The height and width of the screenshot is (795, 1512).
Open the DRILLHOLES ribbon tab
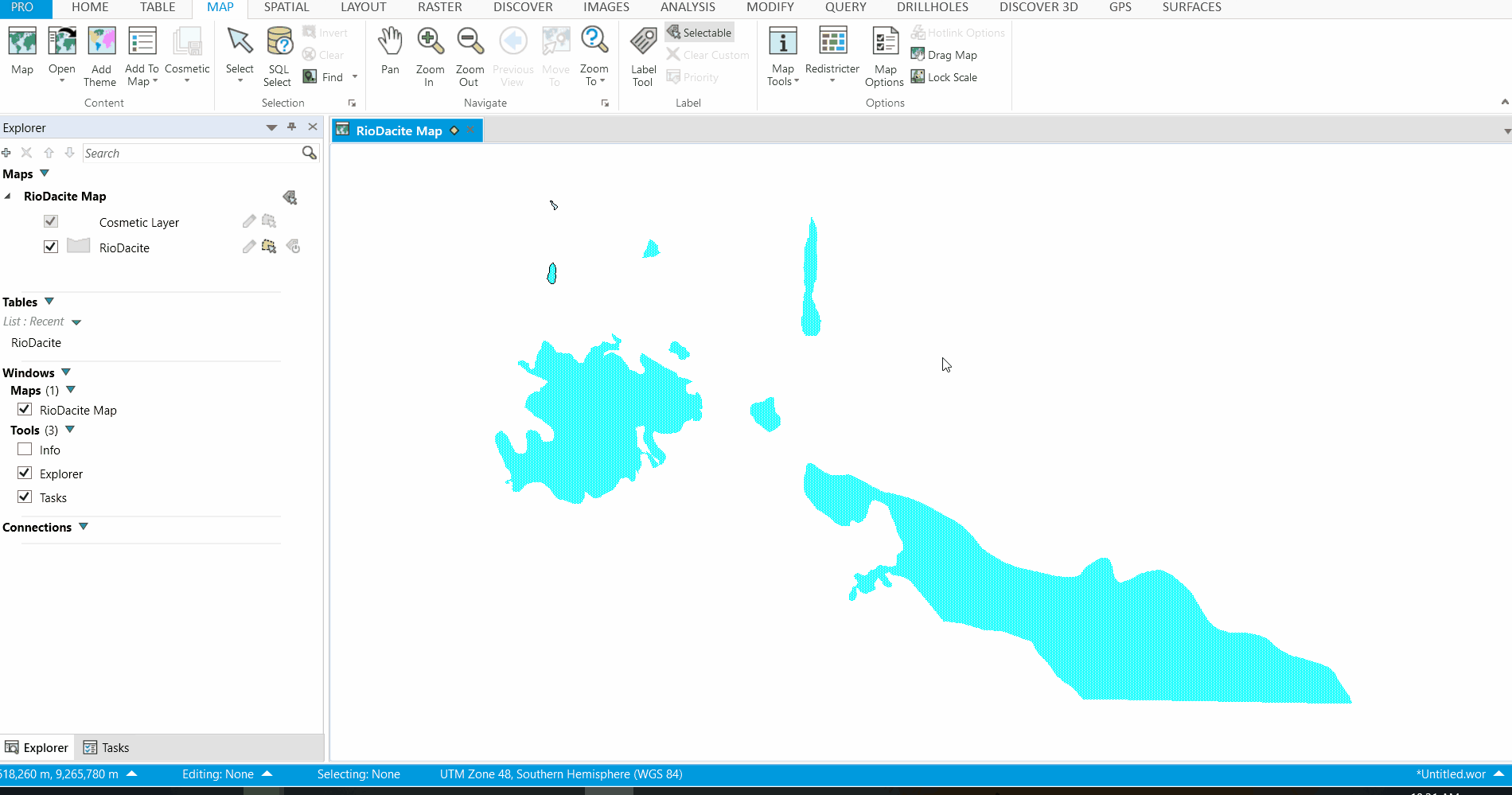(x=932, y=7)
